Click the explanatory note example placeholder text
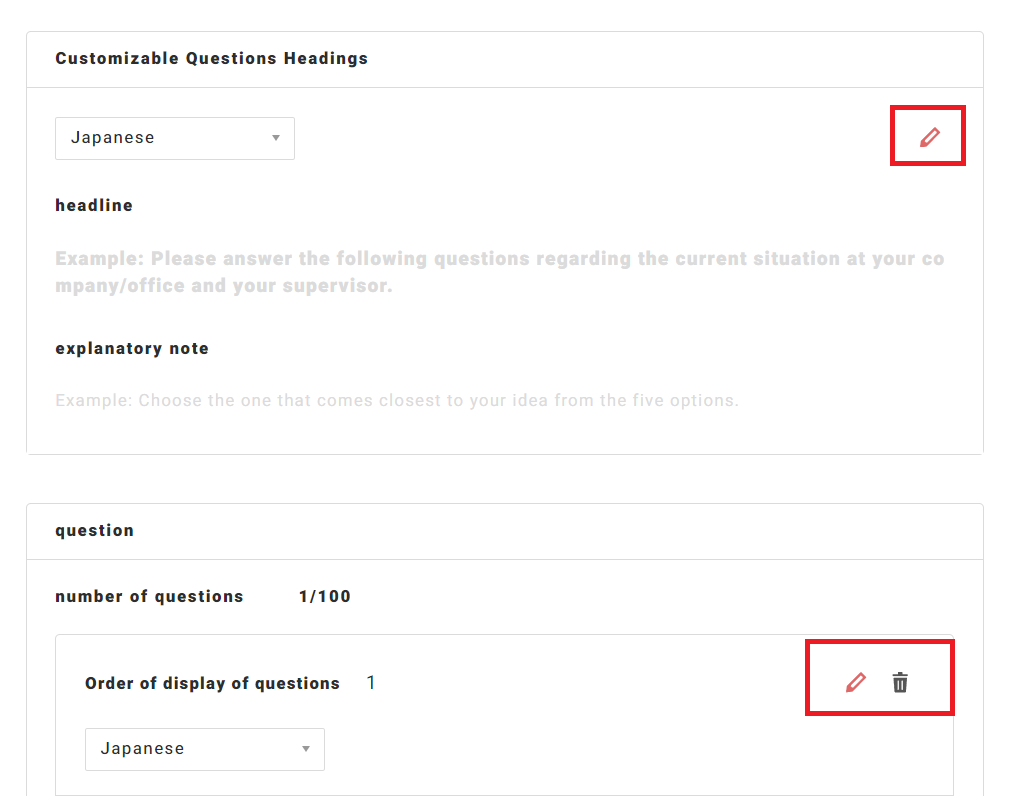 [397, 401]
